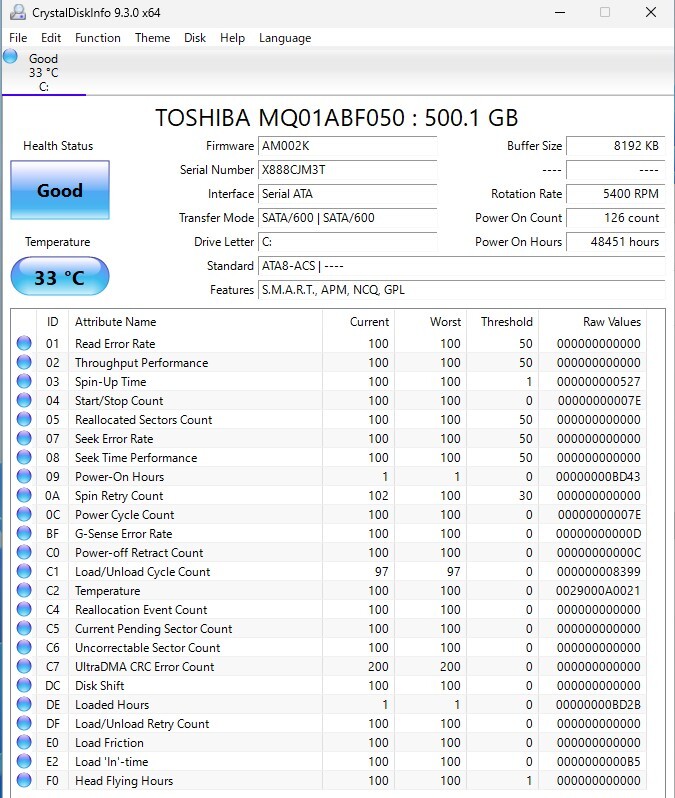This screenshot has height=798, width=675.
Task: Click the Attribute Name column header
Action: 195,322
